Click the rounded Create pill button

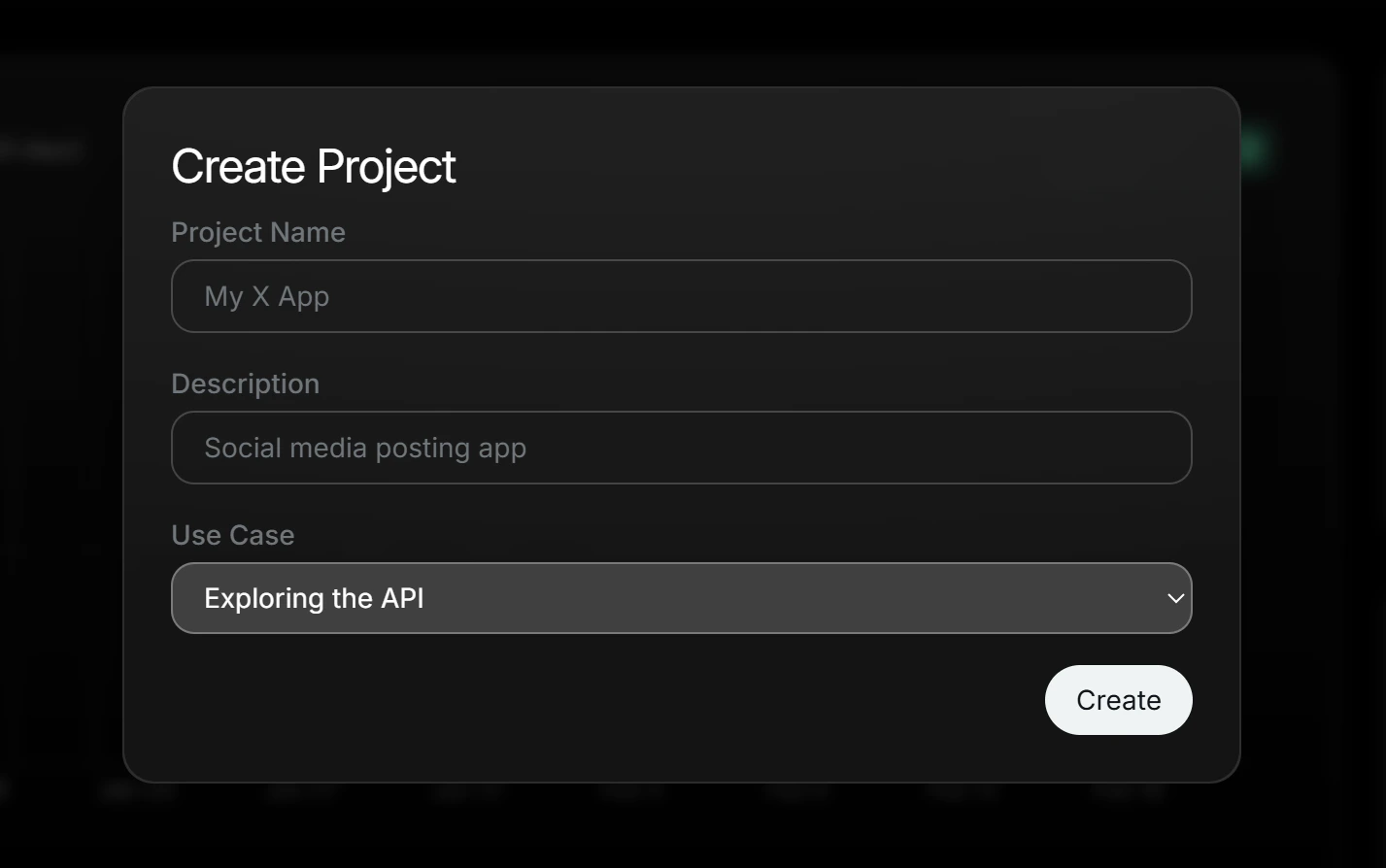point(1118,699)
